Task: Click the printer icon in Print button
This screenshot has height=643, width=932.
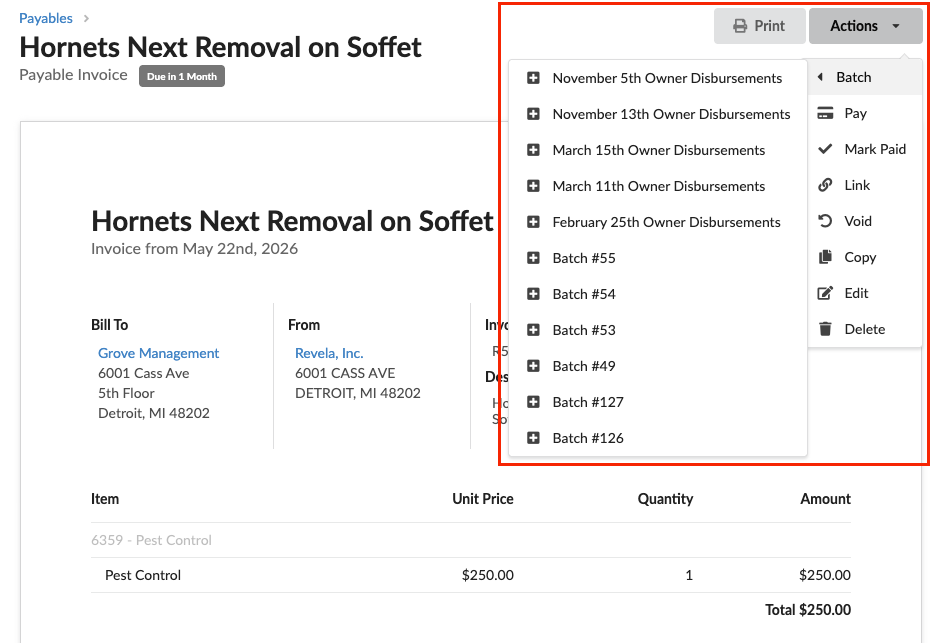Action: tap(740, 26)
